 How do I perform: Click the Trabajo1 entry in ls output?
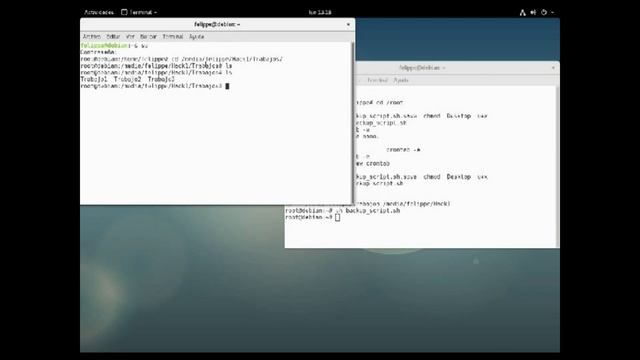(x=93, y=79)
